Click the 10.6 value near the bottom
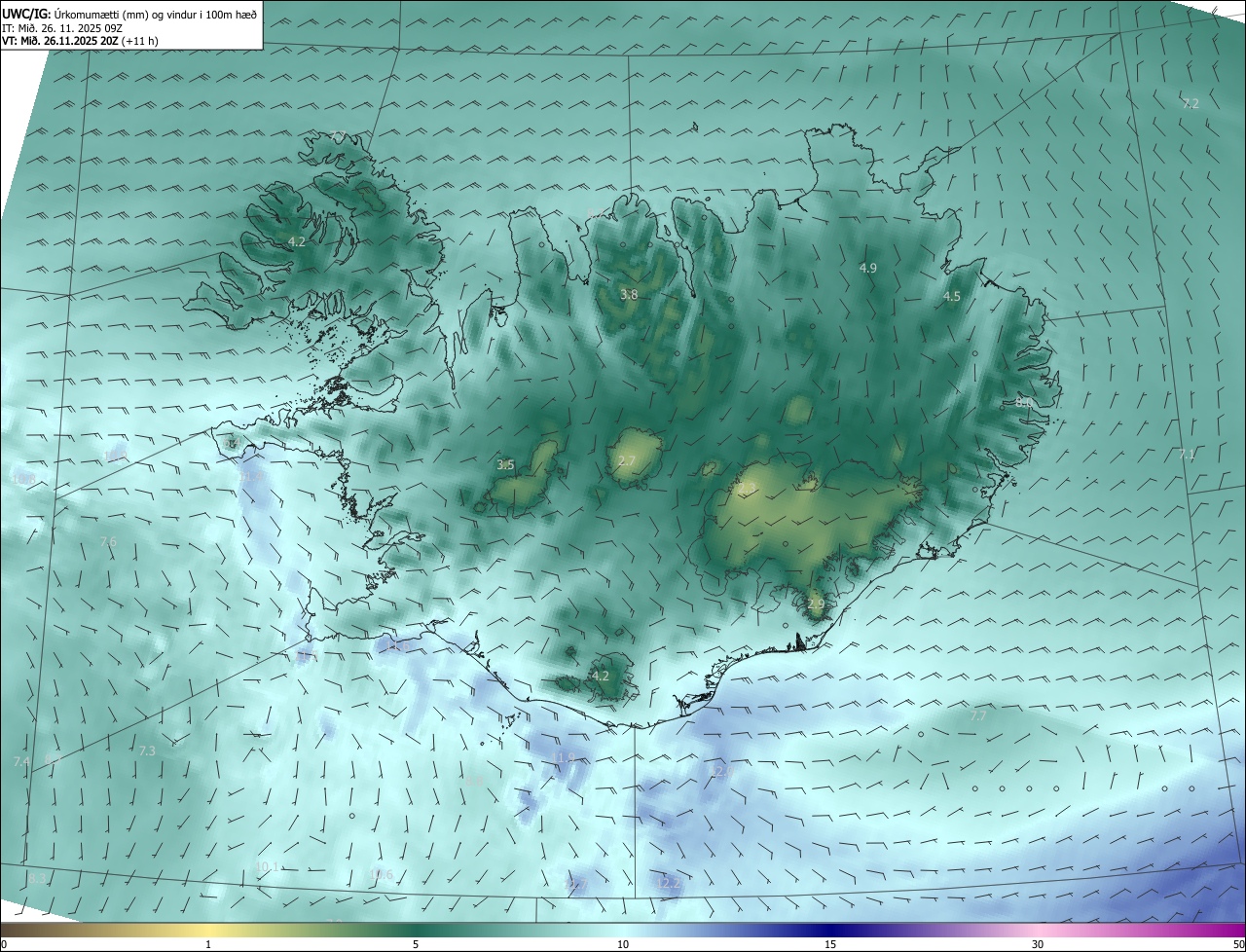The height and width of the screenshot is (952, 1246). (381, 875)
